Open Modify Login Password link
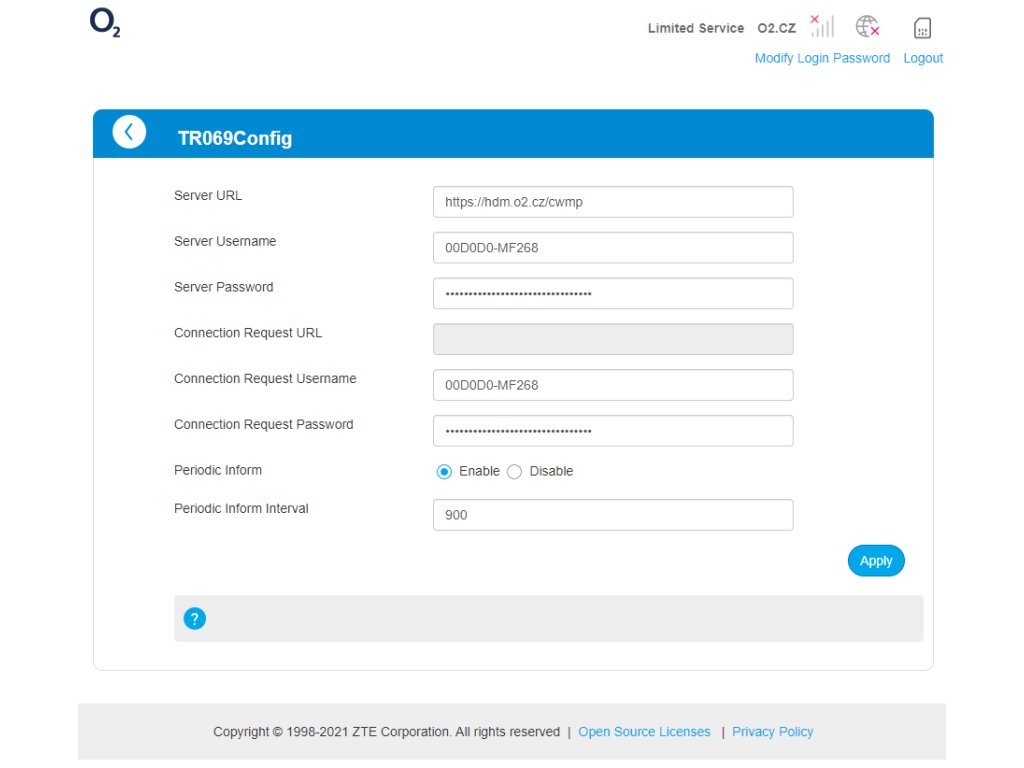This screenshot has width=1024, height=768. tap(822, 58)
